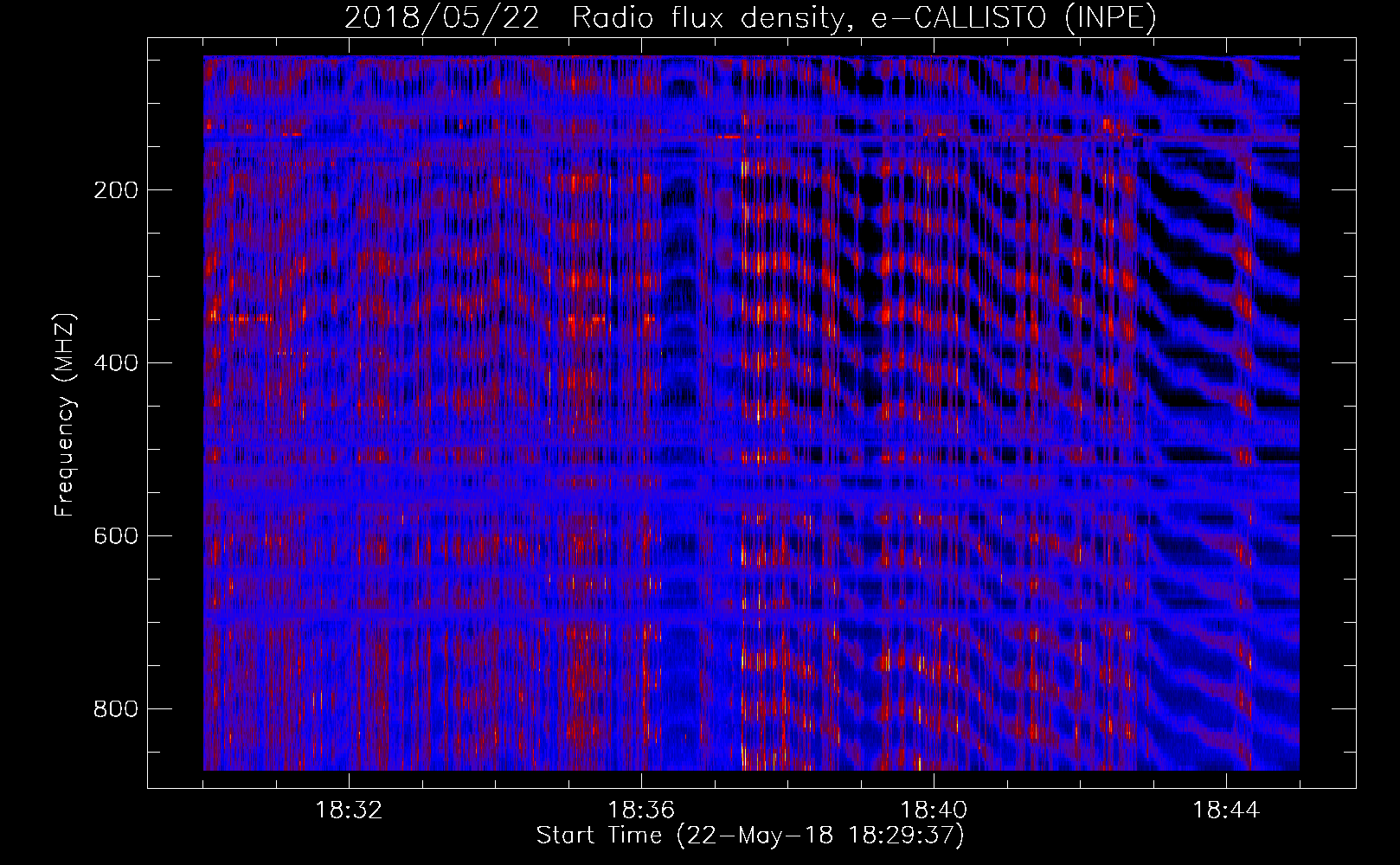Click the 800 frequency tick label
The image size is (1400, 865).
pos(116,709)
